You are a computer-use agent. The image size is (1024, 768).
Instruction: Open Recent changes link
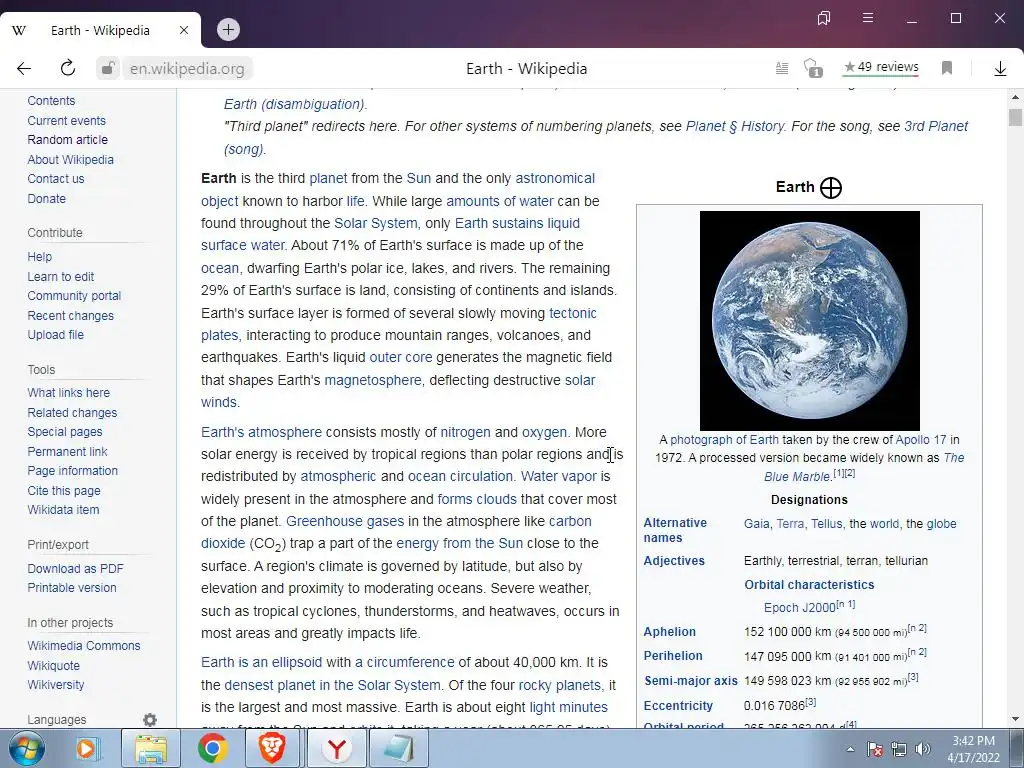[x=71, y=315]
